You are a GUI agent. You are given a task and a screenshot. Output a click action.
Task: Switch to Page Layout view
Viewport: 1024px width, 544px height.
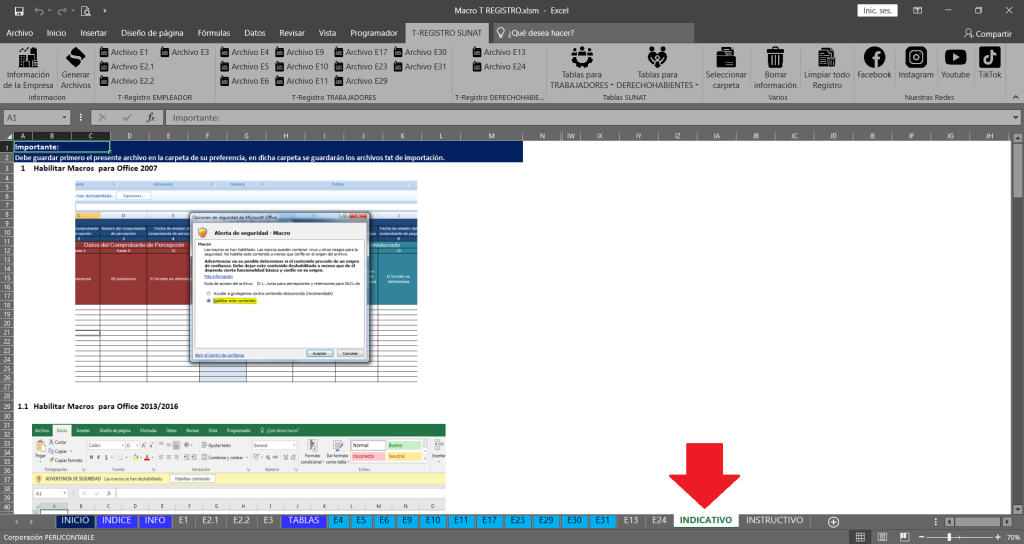pos(882,537)
